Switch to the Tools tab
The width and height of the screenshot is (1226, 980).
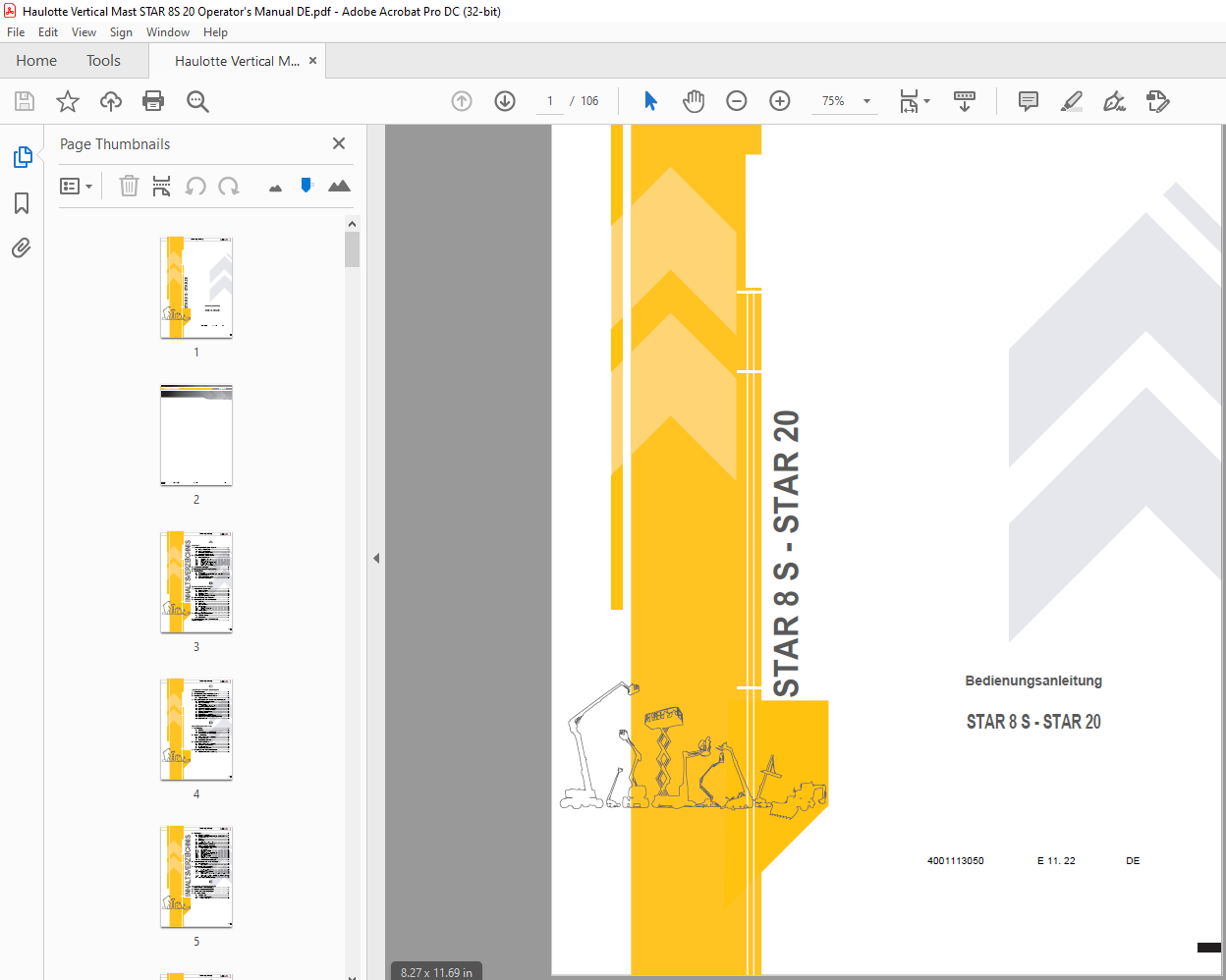pos(103,61)
